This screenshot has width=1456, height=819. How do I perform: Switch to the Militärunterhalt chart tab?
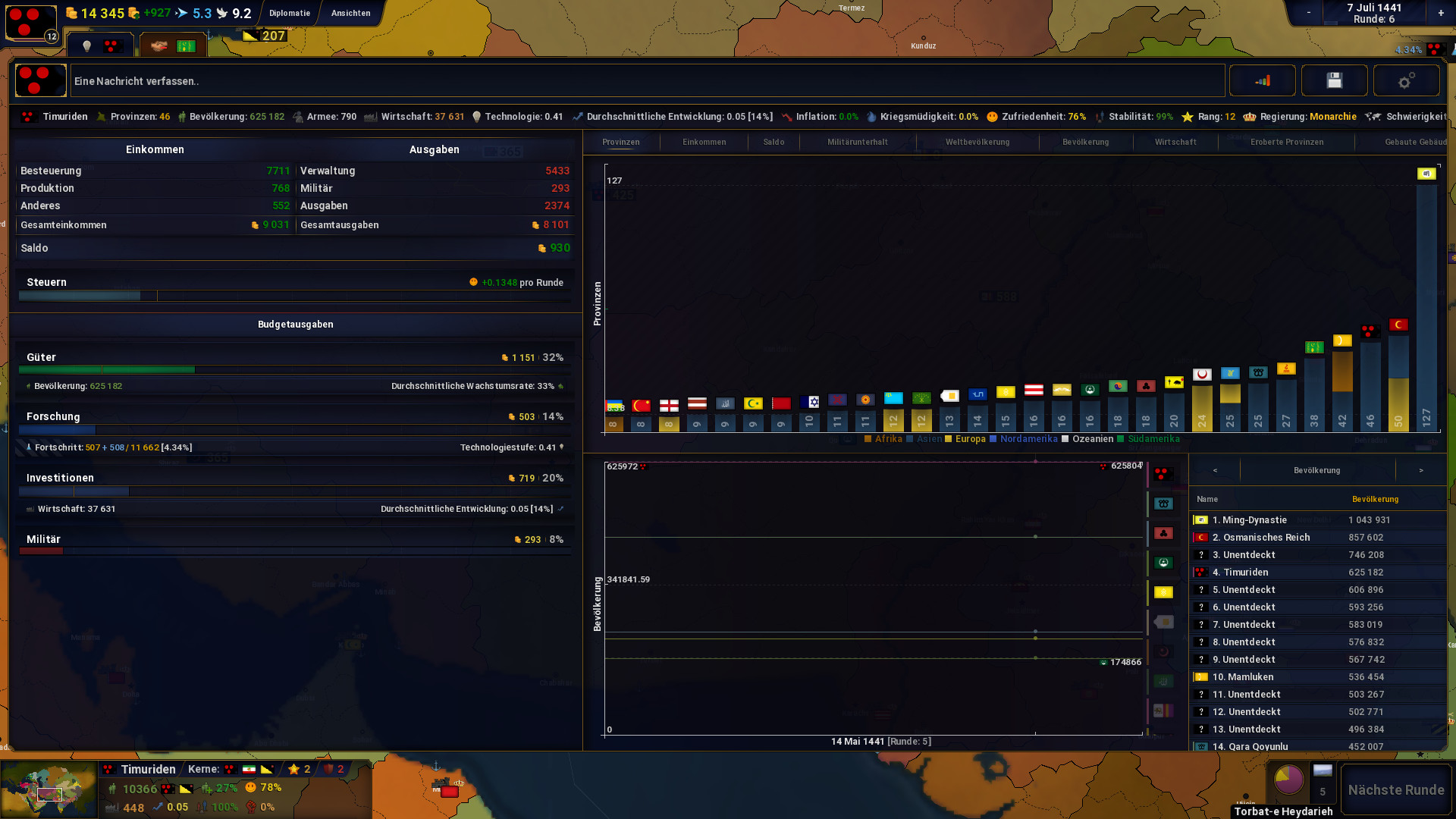[x=857, y=142]
